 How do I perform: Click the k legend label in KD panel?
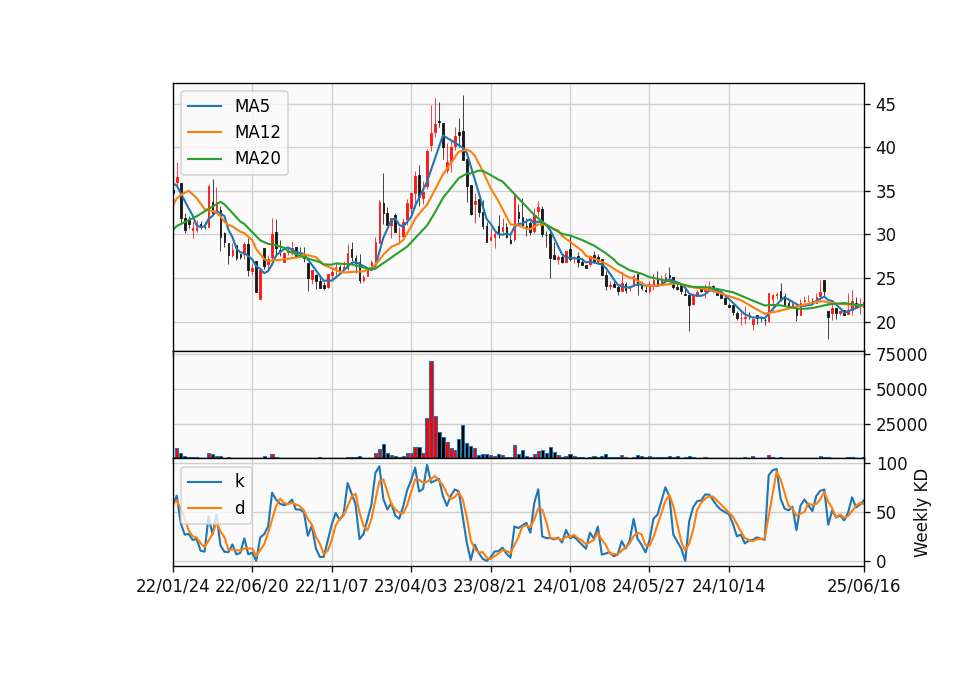click(239, 481)
